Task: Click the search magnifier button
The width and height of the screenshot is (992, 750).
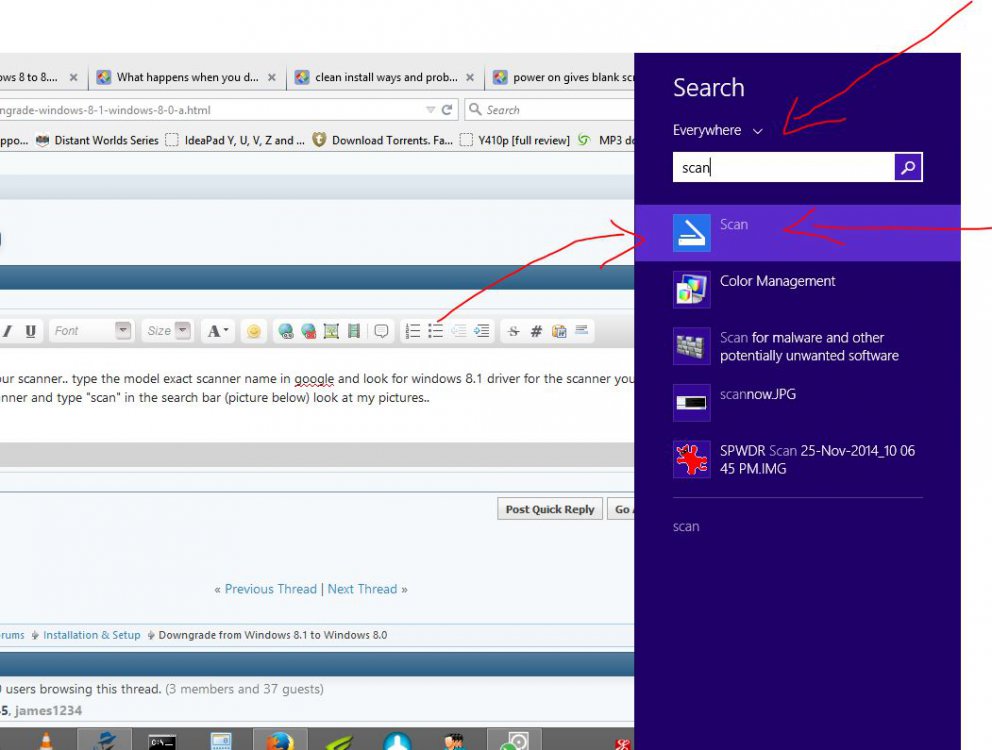Action: [x=908, y=168]
